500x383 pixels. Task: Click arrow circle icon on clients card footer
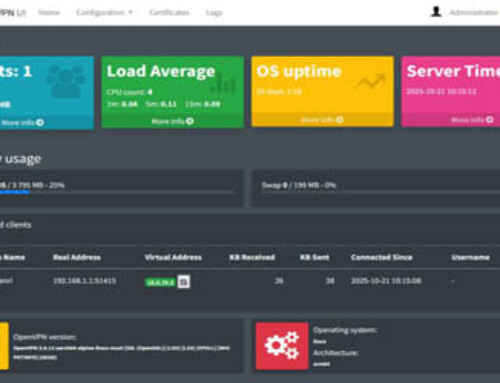(x=40, y=122)
